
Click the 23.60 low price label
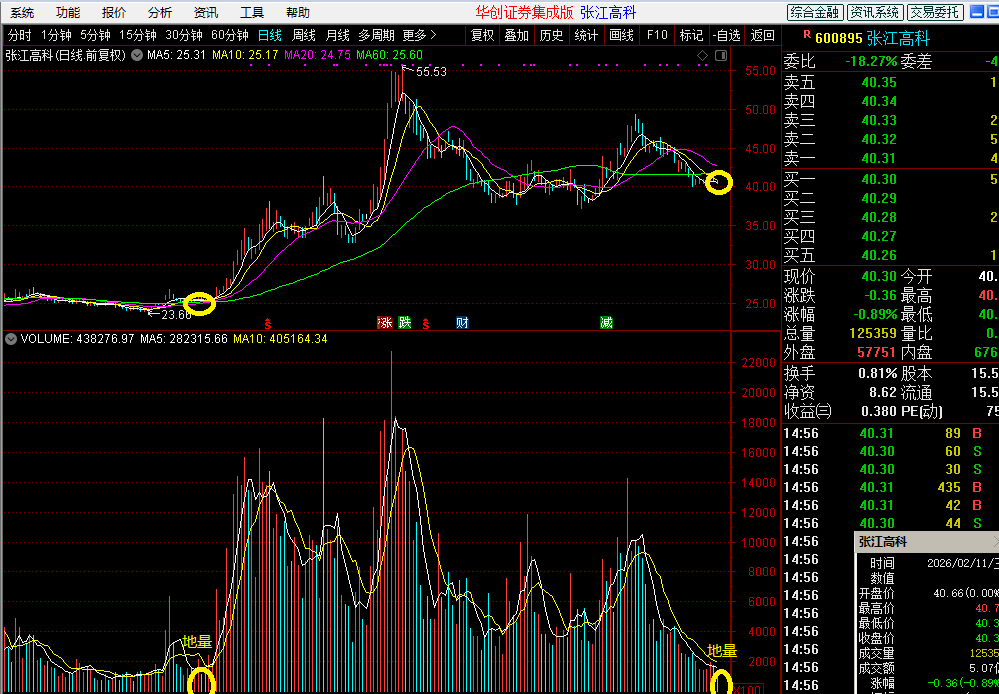pyautogui.click(x=175, y=314)
